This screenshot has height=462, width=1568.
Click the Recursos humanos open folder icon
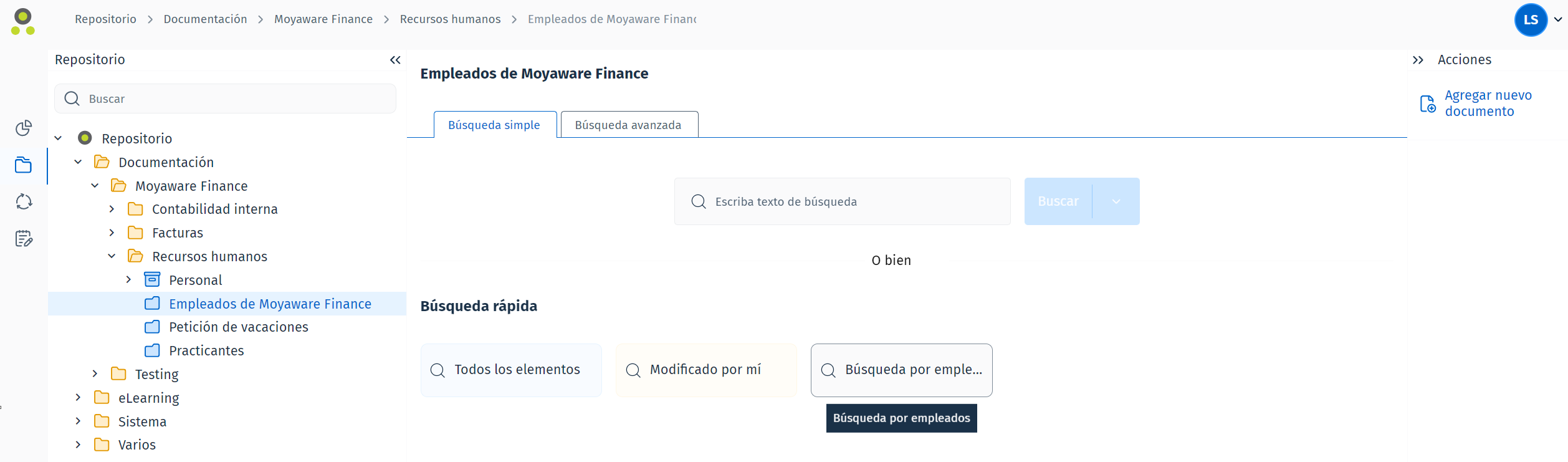(135, 256)
